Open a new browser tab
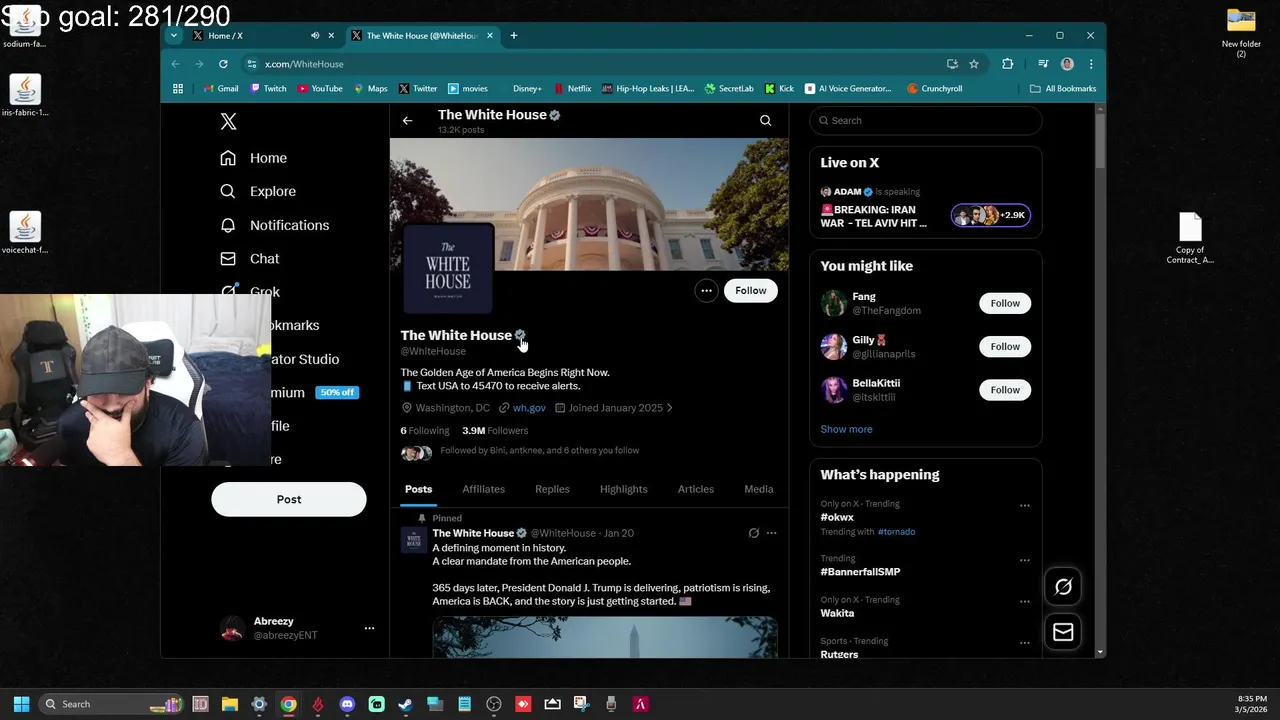The image size is (1280, 720). tap(514, 36)
